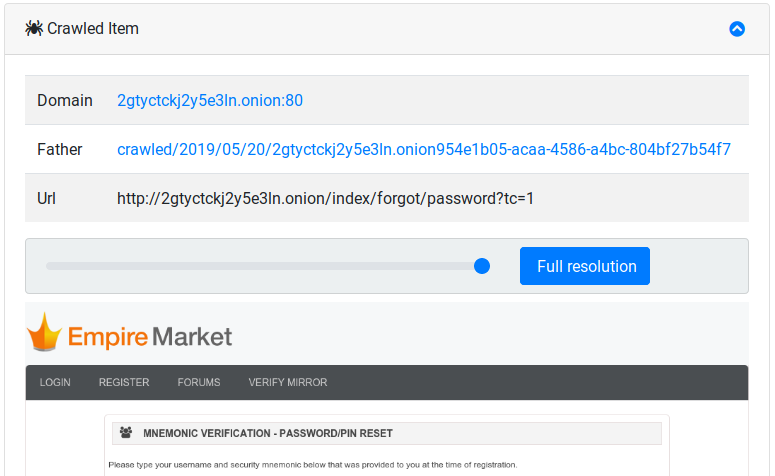Screen dimensions: 775x476
Task: Click the Domain row label
Action: pos(65,100)
